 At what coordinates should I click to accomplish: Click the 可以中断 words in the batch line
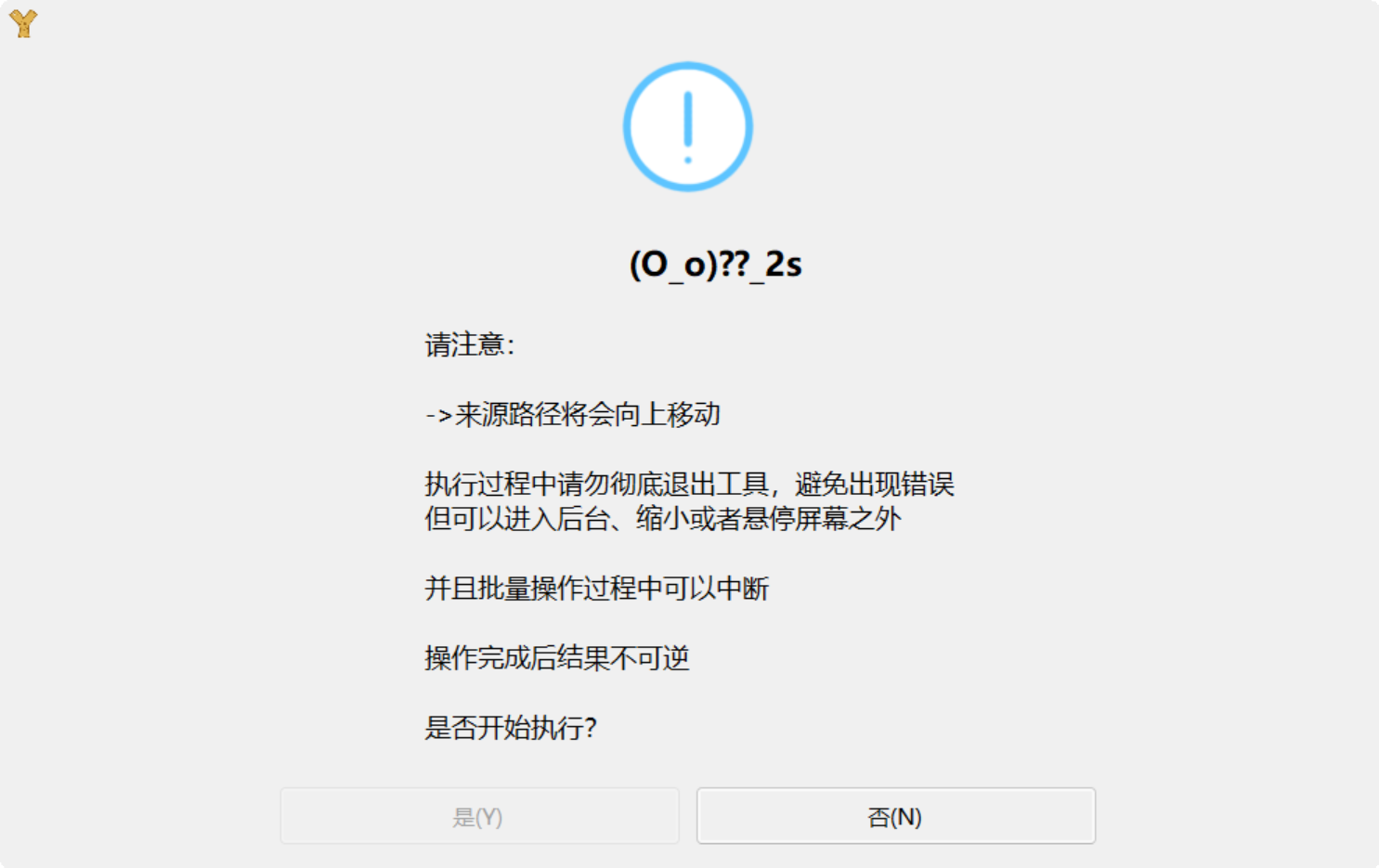[x=716, y=588]
